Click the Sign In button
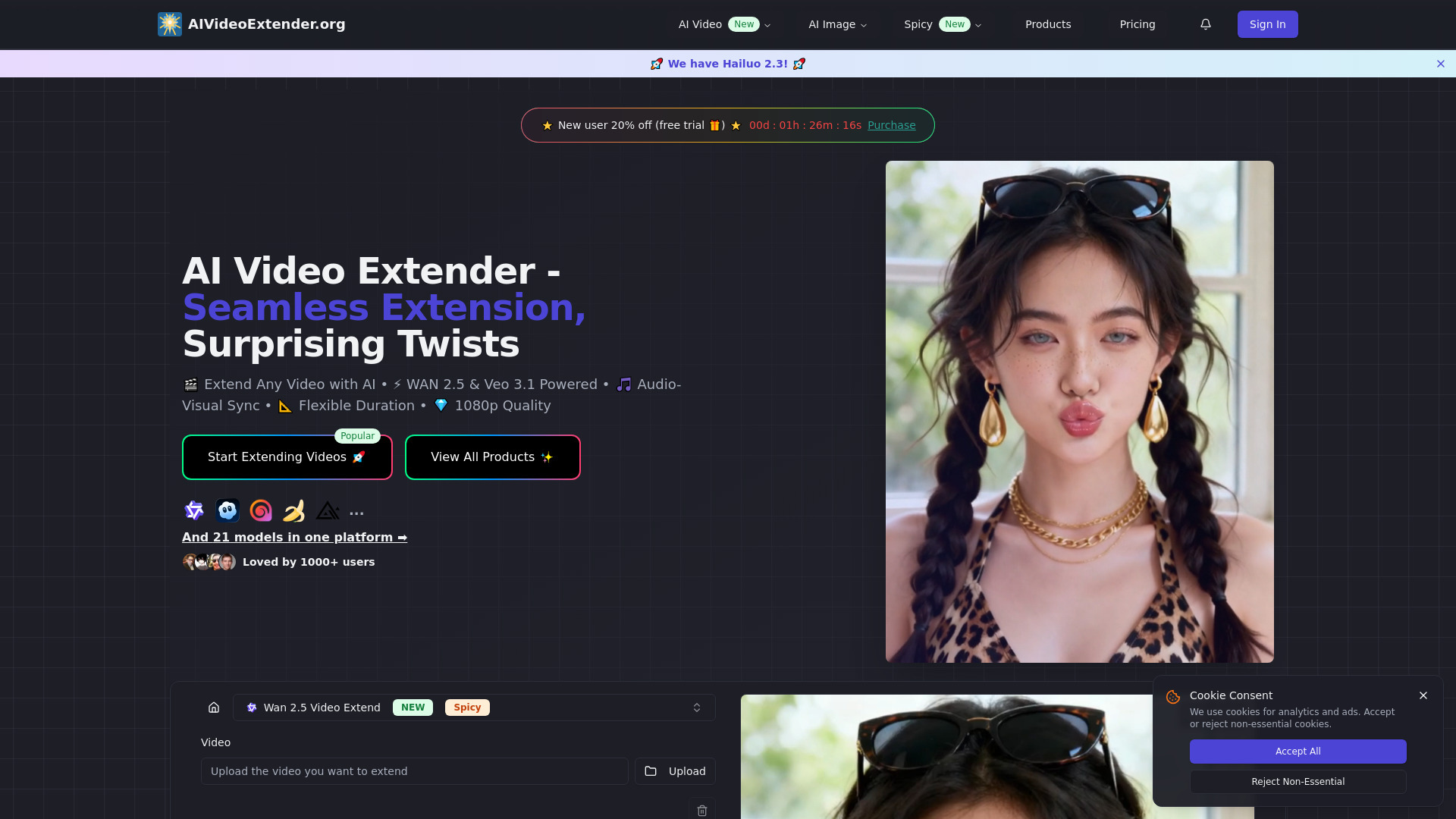The width and height of the screenshot is (1456, 819). [1267, 24]
